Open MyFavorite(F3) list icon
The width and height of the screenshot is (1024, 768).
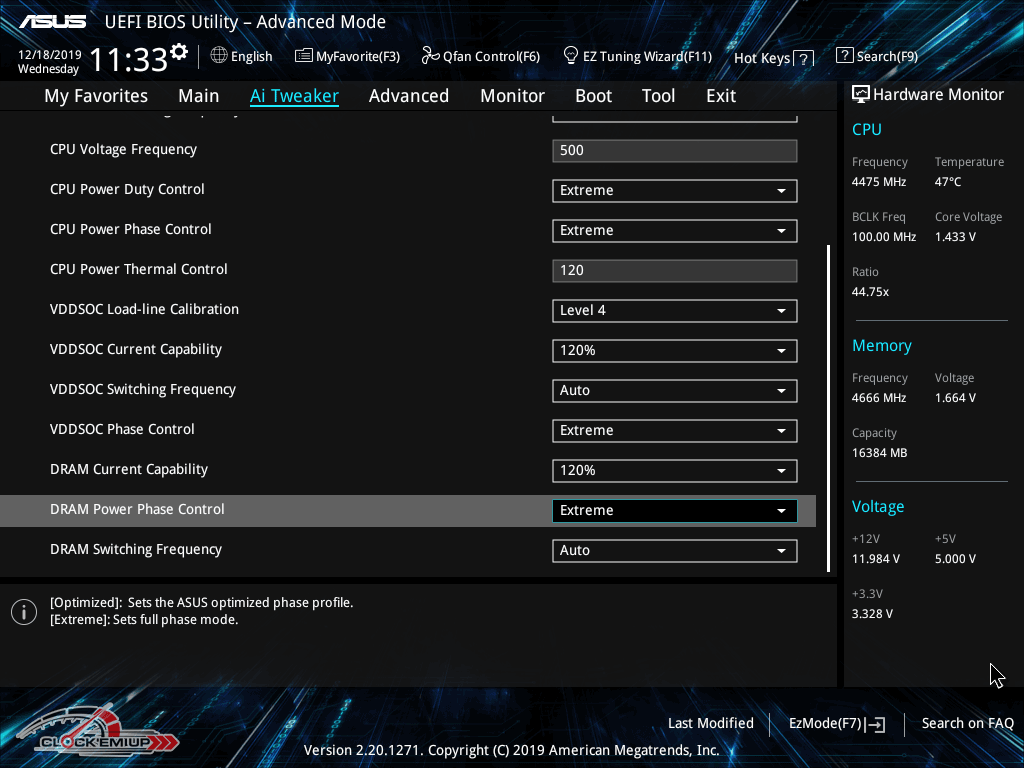[x=304, y=56]
